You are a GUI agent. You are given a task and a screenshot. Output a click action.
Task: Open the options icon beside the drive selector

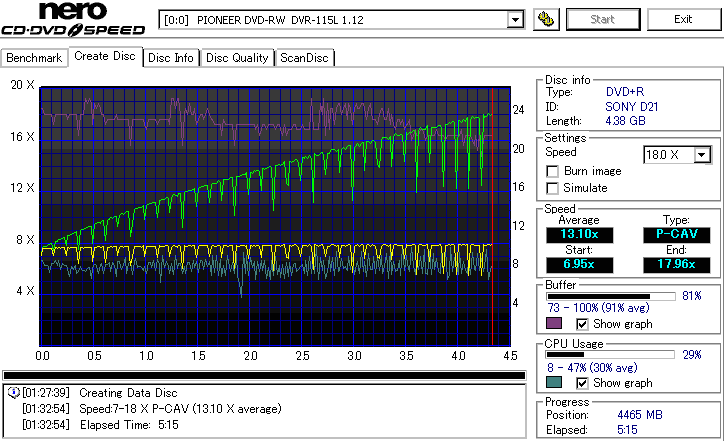click(546, 19)
